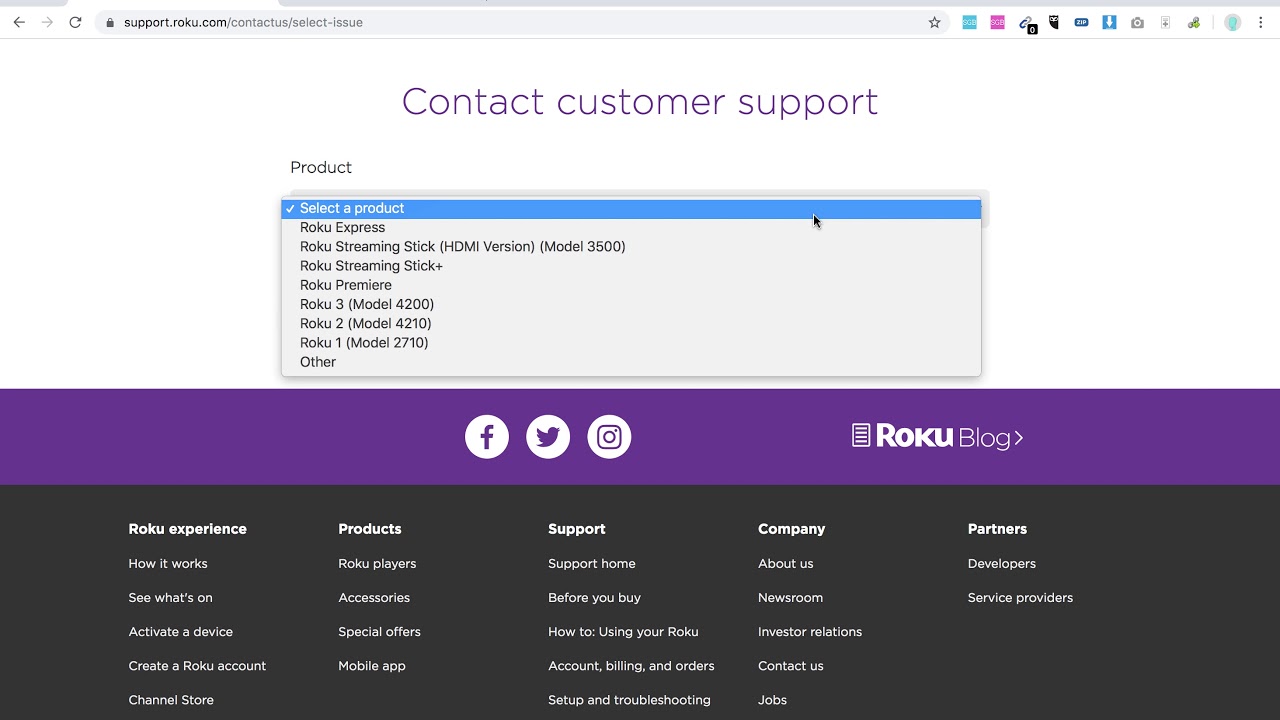Image resolution: width=1280 pixels, height=720 pixels.
Task: Open Roku Instagram page icon
Action: 609,437
